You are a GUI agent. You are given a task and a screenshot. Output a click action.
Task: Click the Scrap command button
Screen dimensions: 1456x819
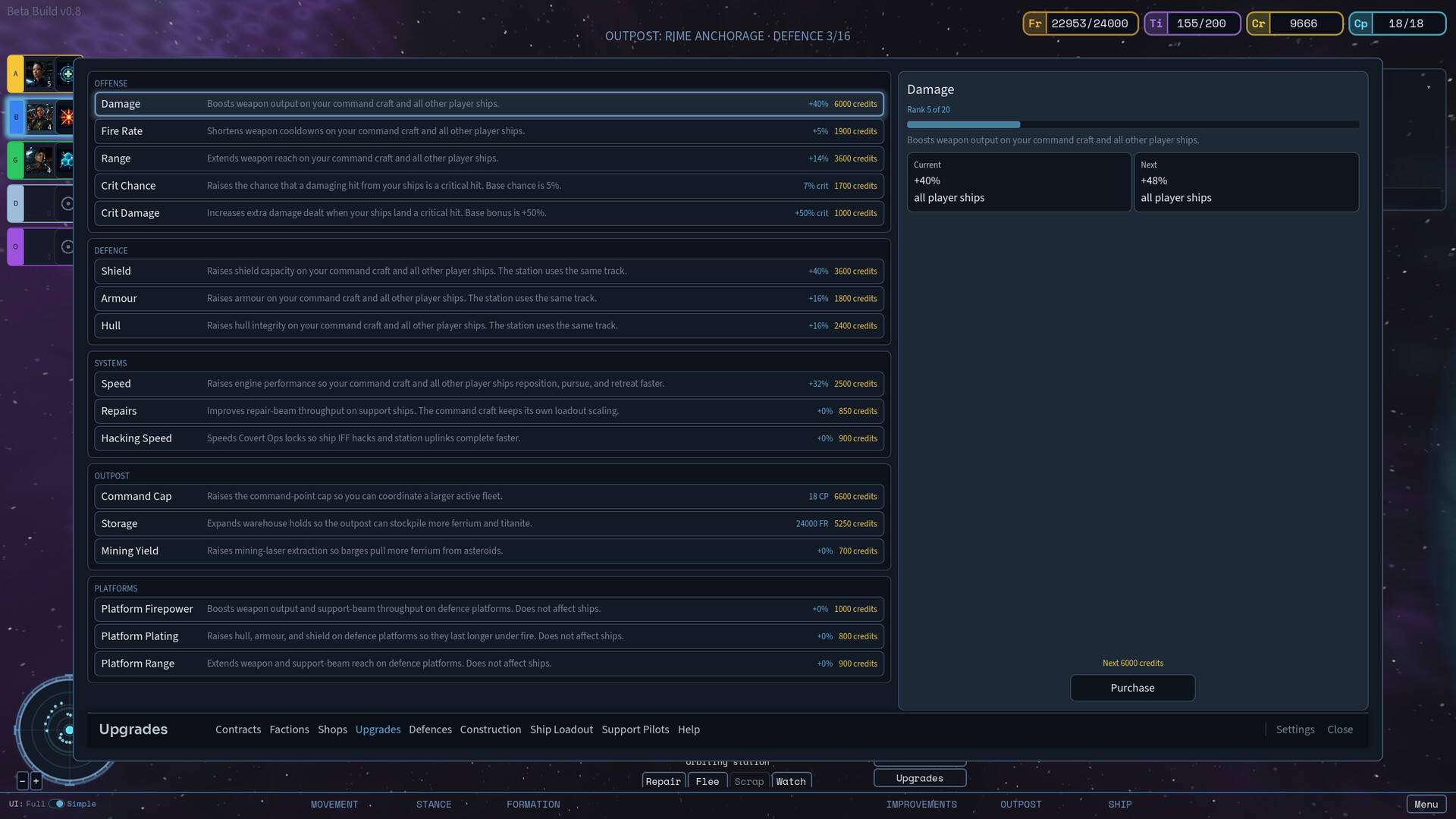749,781
